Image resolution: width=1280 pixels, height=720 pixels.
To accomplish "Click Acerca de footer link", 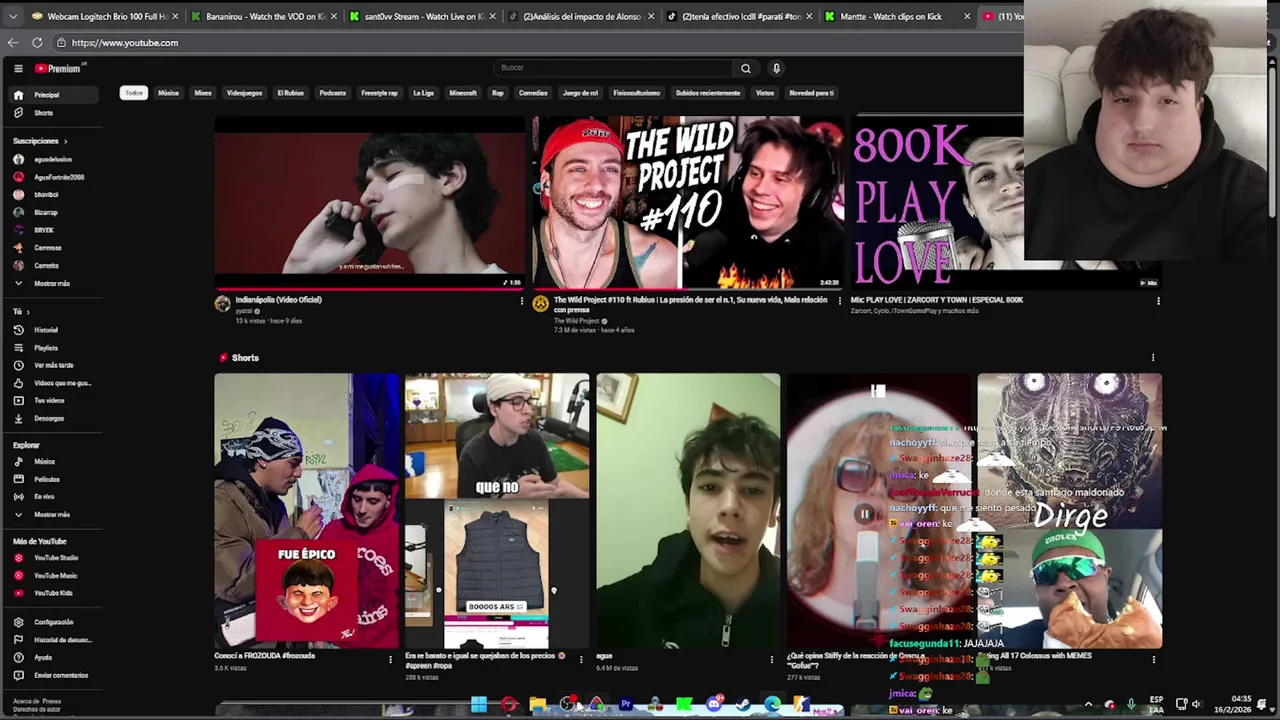I will (25, 701).
